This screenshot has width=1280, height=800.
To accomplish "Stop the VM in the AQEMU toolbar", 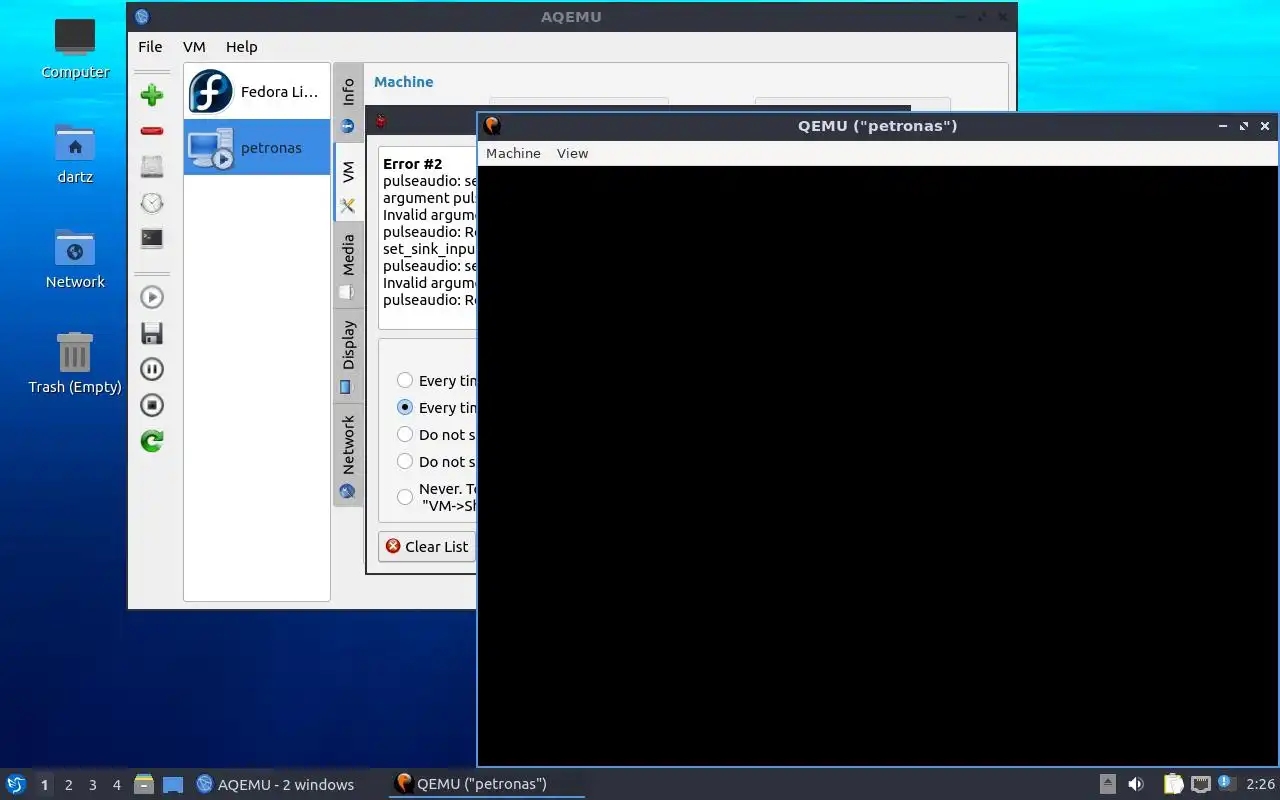I will coord(152,405).
